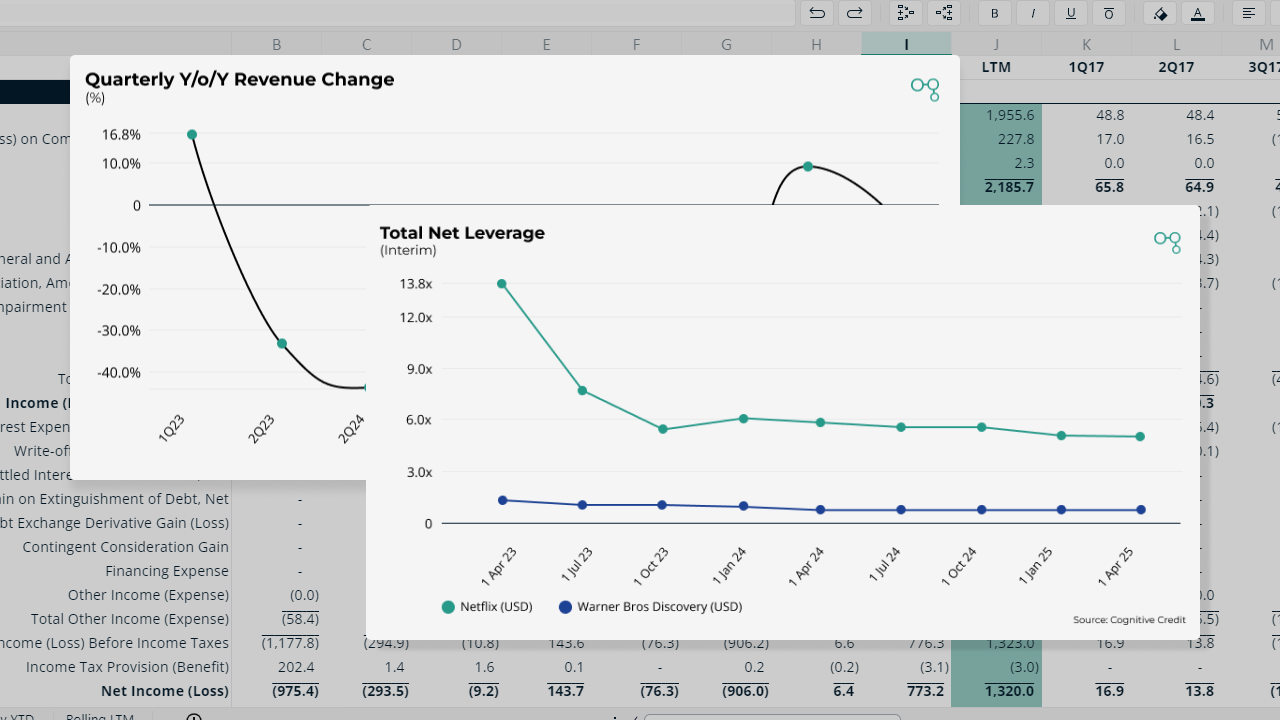
Task: Open the text alignment options
Action: [x=1249, y=13]
